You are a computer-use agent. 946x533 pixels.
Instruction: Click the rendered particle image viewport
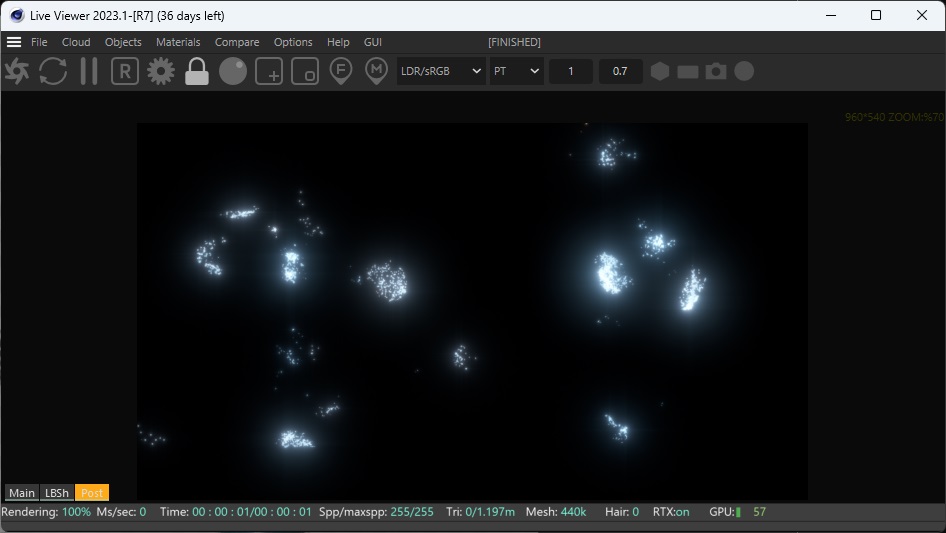click(472, 311)
